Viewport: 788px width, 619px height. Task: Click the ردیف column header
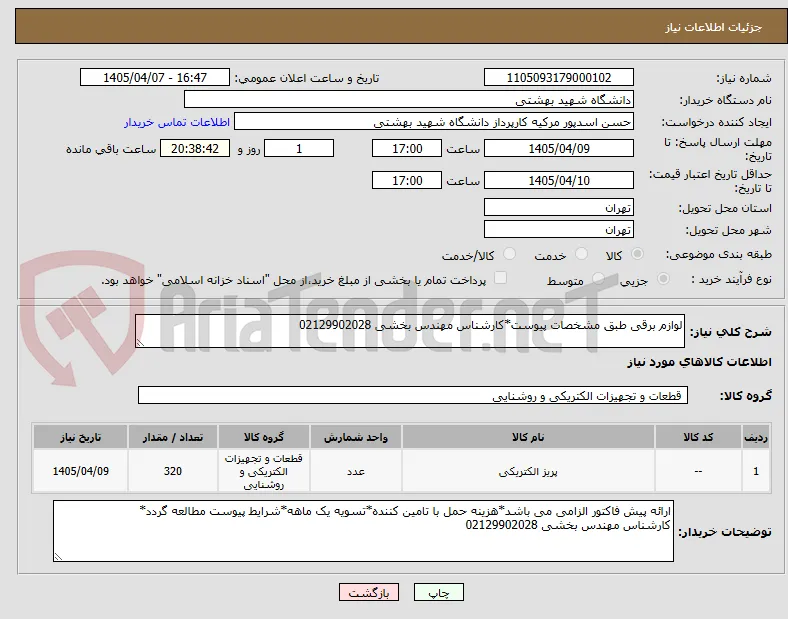(755, 437)
